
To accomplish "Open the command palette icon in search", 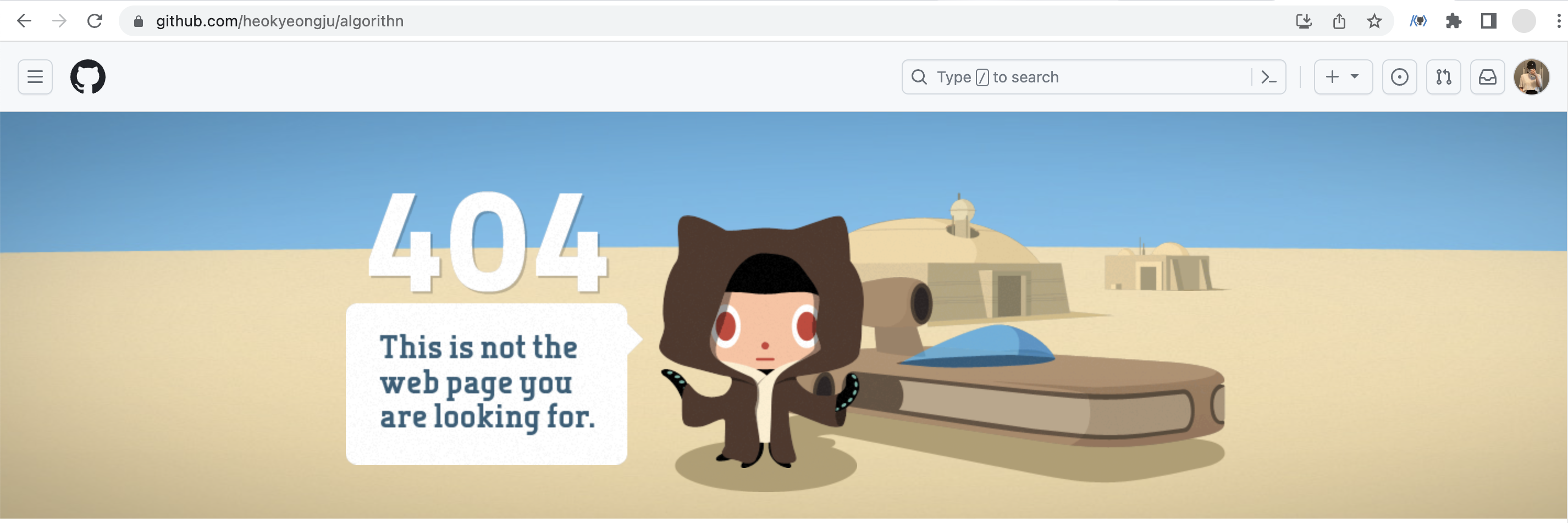I will point(1268,77).
